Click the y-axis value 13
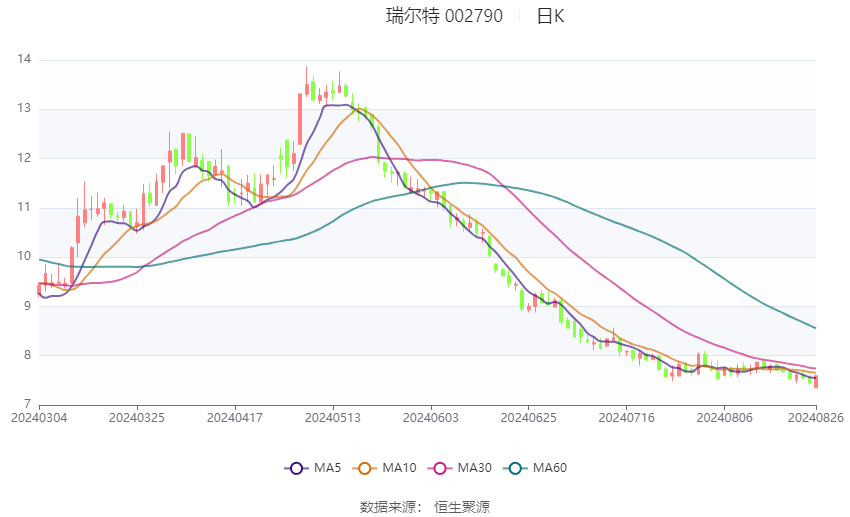Image resolution: width=850 pixels, height=517 pixels. (x=24, y=108)
